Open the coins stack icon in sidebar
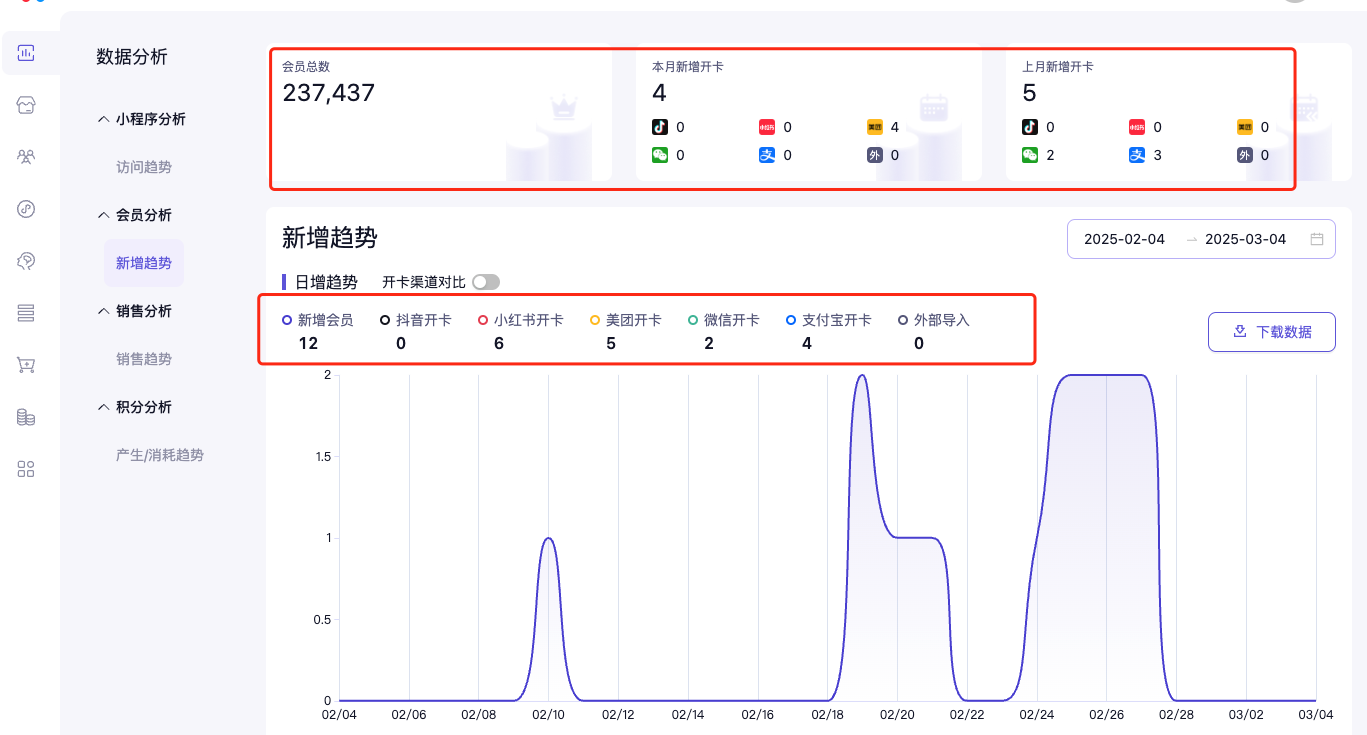1367x735 pixels. pyautogui.click(x=27, y=417)
